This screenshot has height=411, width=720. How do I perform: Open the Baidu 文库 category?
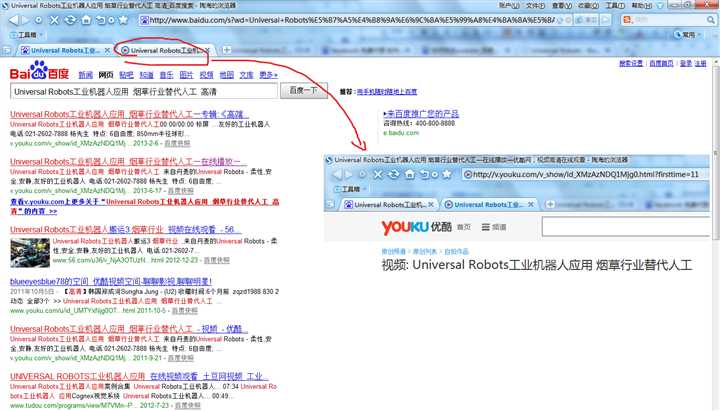247,75
